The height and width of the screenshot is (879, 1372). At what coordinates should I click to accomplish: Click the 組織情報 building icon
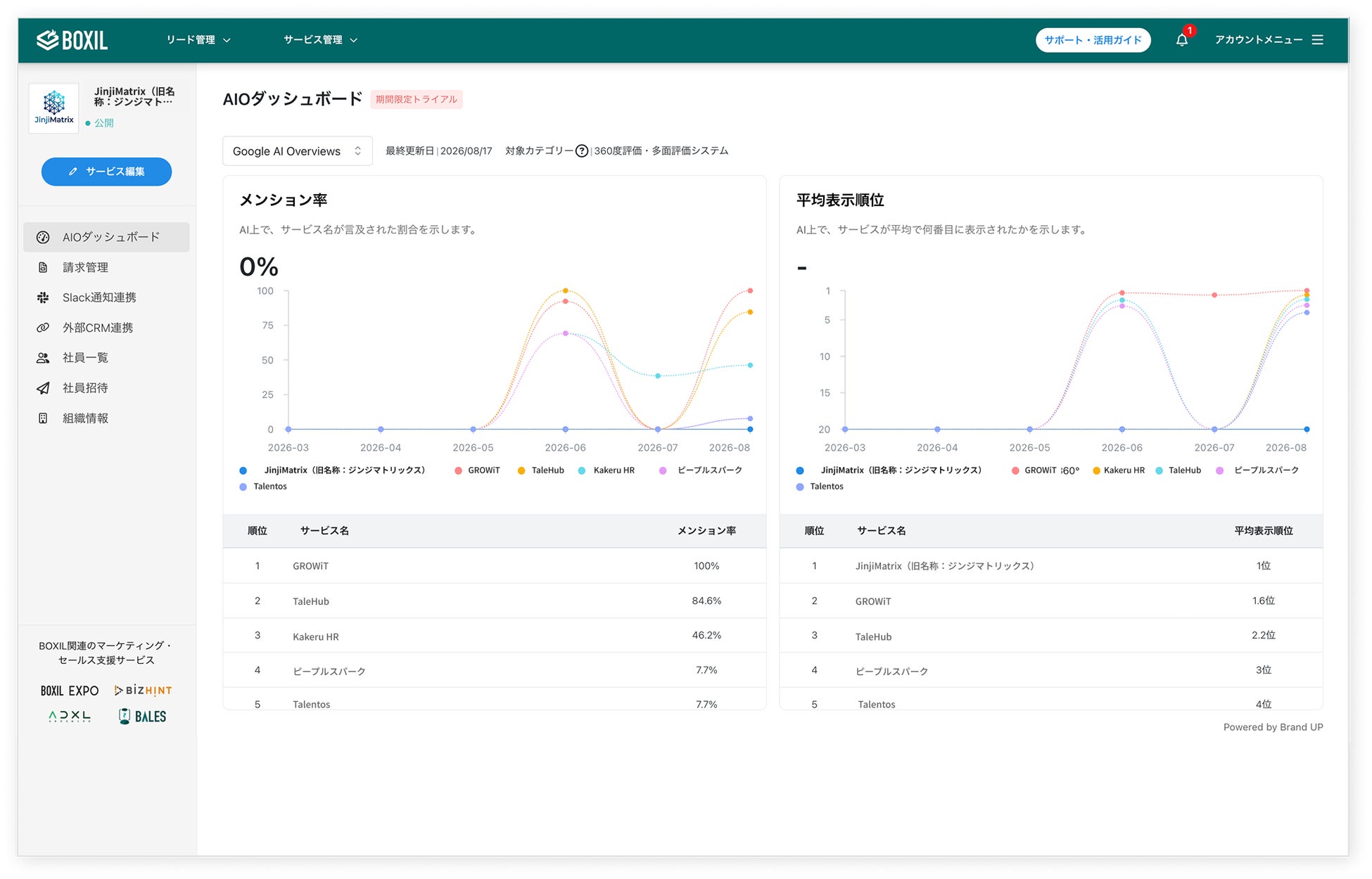(43, 418)
